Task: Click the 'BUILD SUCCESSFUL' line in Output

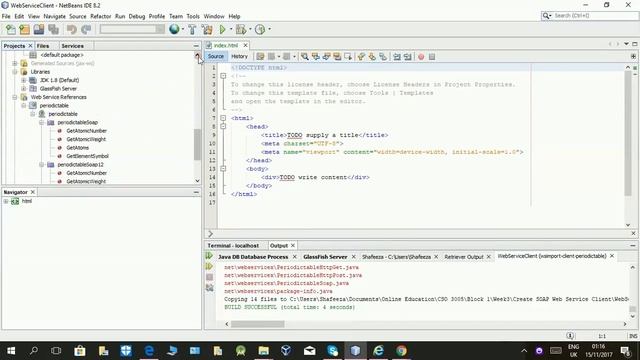Action: click(x=289, y=307)
